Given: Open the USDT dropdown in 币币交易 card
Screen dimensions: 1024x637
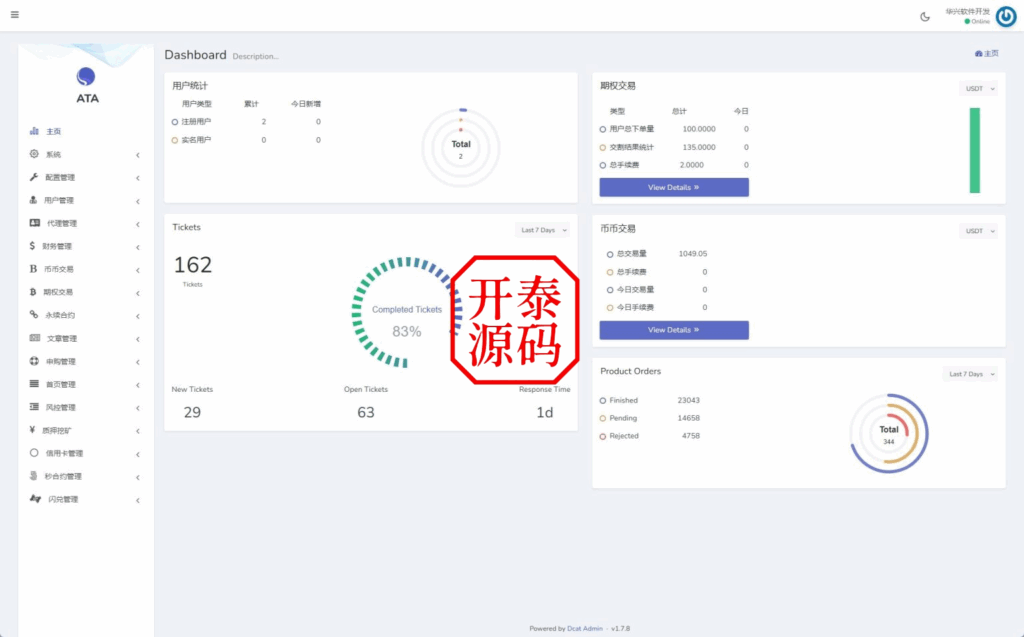Looking at the screenshot, I should 978,231.
